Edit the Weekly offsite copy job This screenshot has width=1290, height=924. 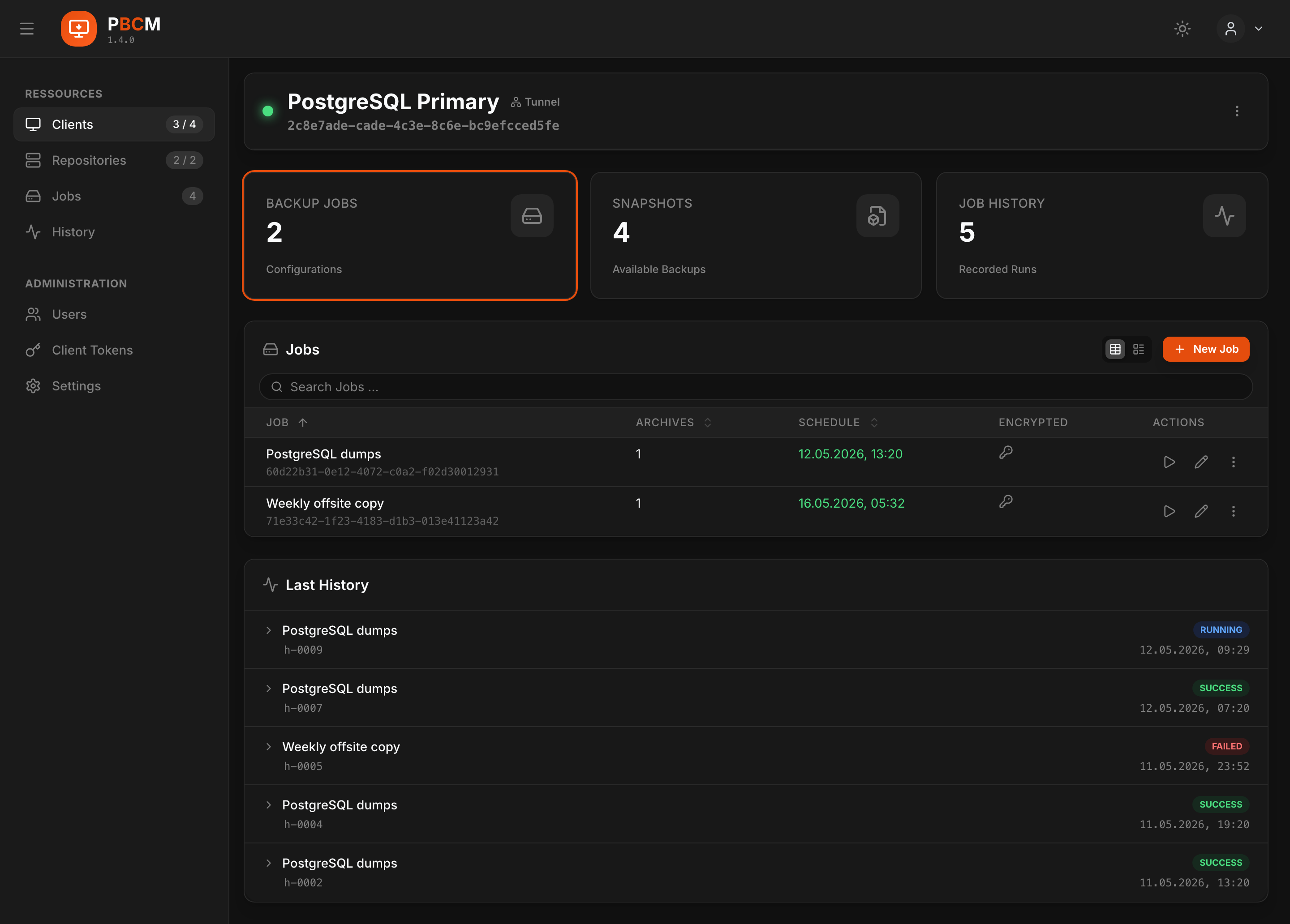1201,511
